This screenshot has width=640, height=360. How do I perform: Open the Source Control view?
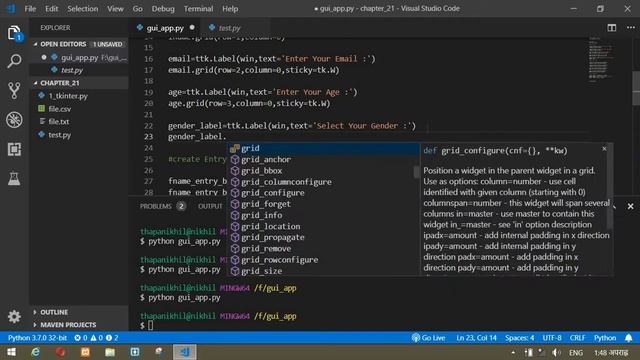tap(14, 91)
